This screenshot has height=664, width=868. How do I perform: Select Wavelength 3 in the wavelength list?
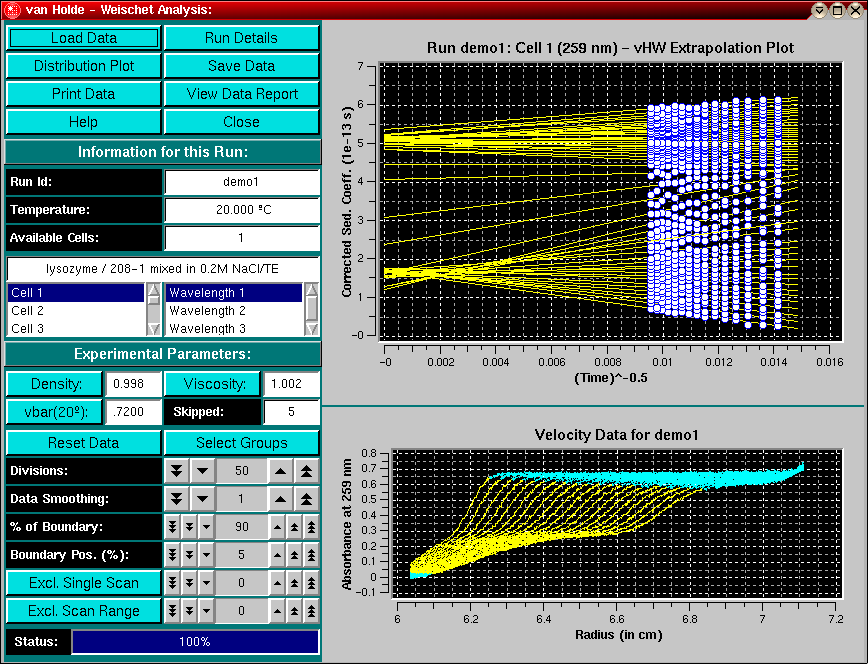point(234,328)
